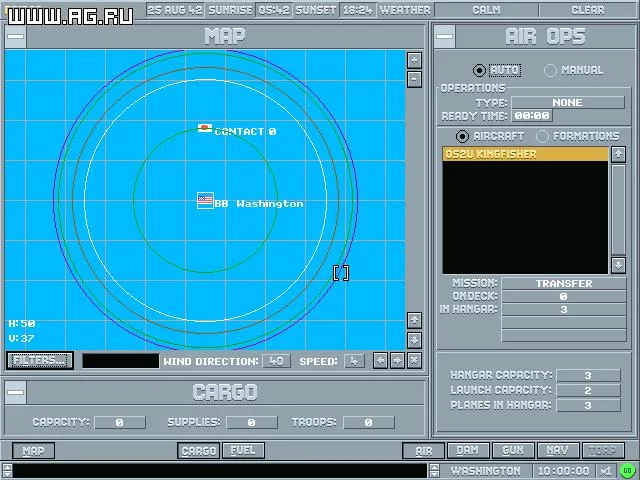Image resolution: width=640 pixels, height=480 pixels.
Task: Click the CALM weather status
Action: pos(486,10)
